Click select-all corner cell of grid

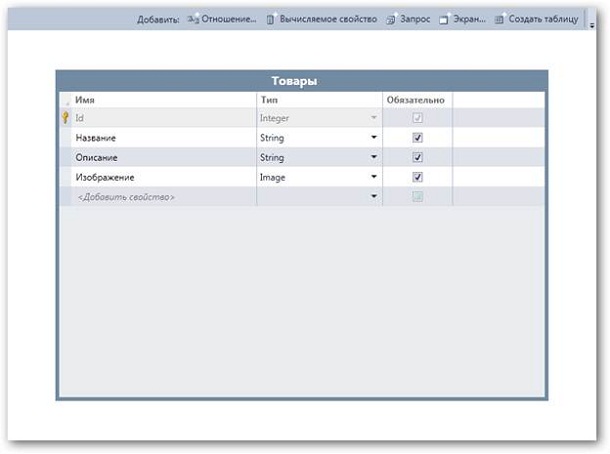click(65, 100)
